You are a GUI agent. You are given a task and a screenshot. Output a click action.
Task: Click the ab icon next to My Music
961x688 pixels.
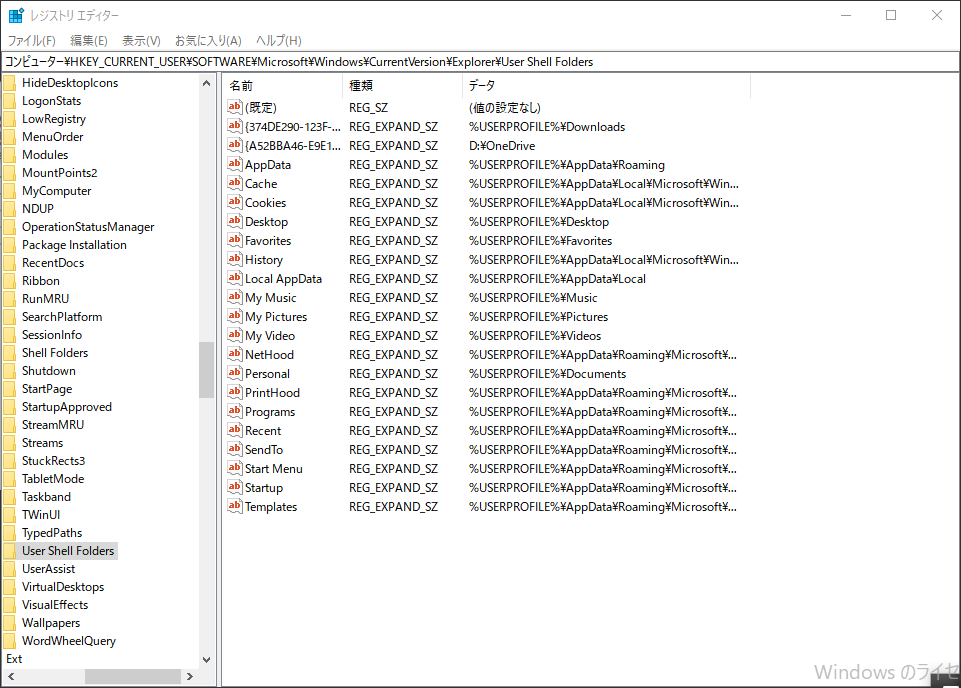click(x=235, y=297)
